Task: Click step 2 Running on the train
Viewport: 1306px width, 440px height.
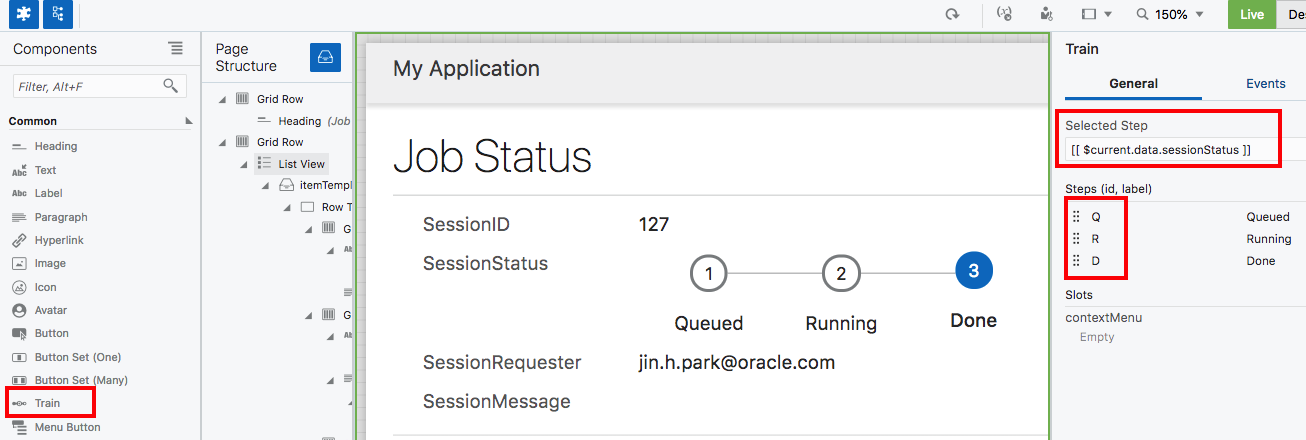Action: 841,273
